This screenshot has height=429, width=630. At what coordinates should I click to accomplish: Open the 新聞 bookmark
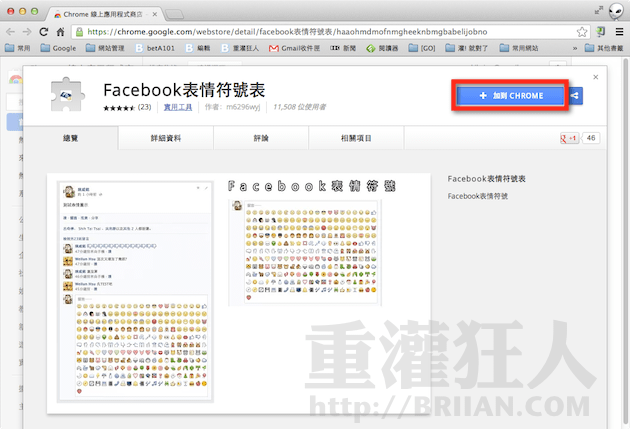(x=343, y=48)
